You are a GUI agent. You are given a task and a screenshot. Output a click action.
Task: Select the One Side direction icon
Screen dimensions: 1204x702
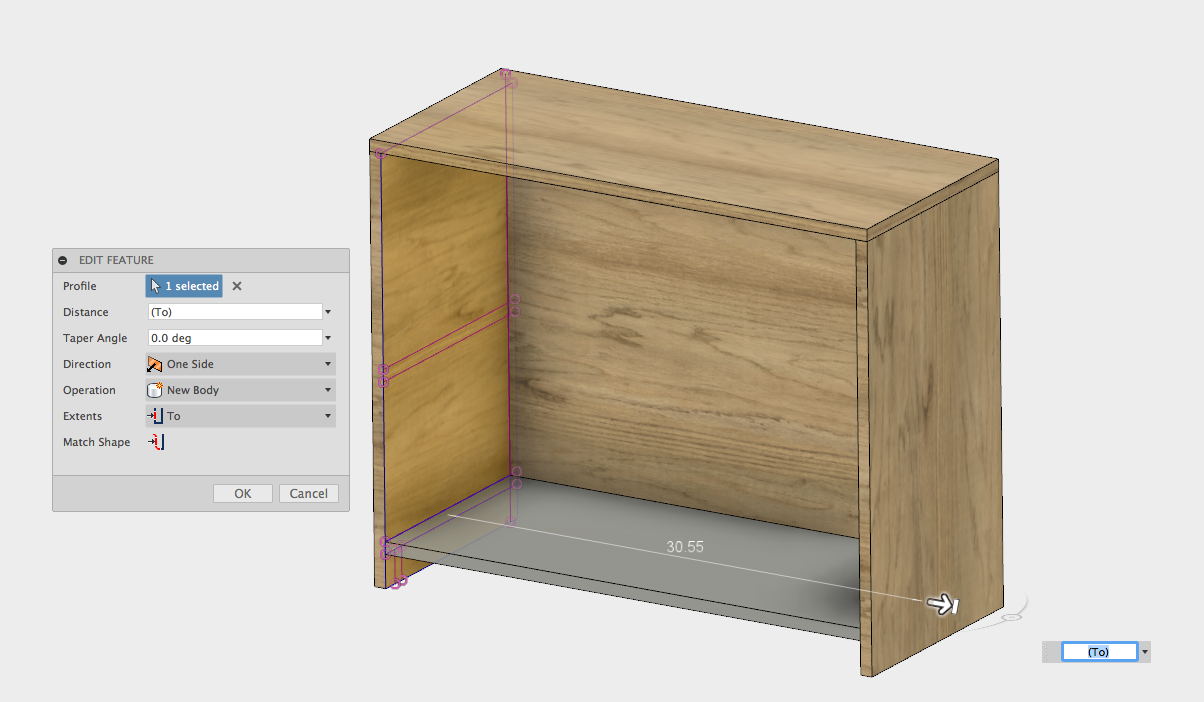[x=155, y=363]
